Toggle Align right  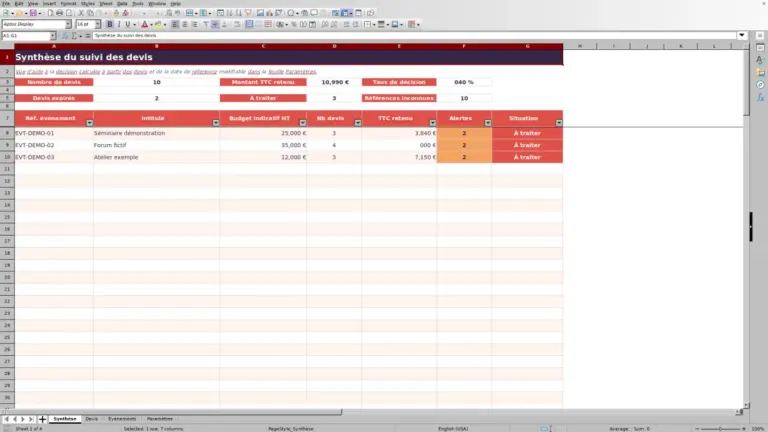click(x=194, y=24)
